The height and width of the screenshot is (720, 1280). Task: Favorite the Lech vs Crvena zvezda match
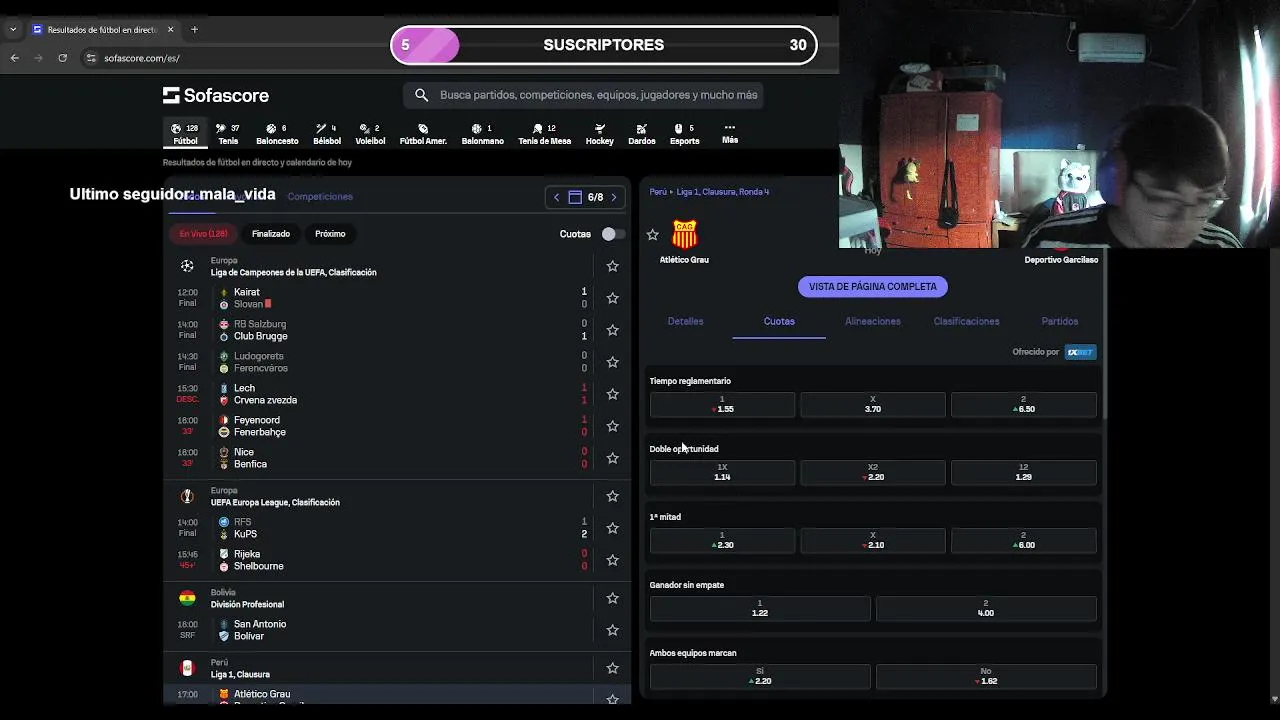(612, 394)
